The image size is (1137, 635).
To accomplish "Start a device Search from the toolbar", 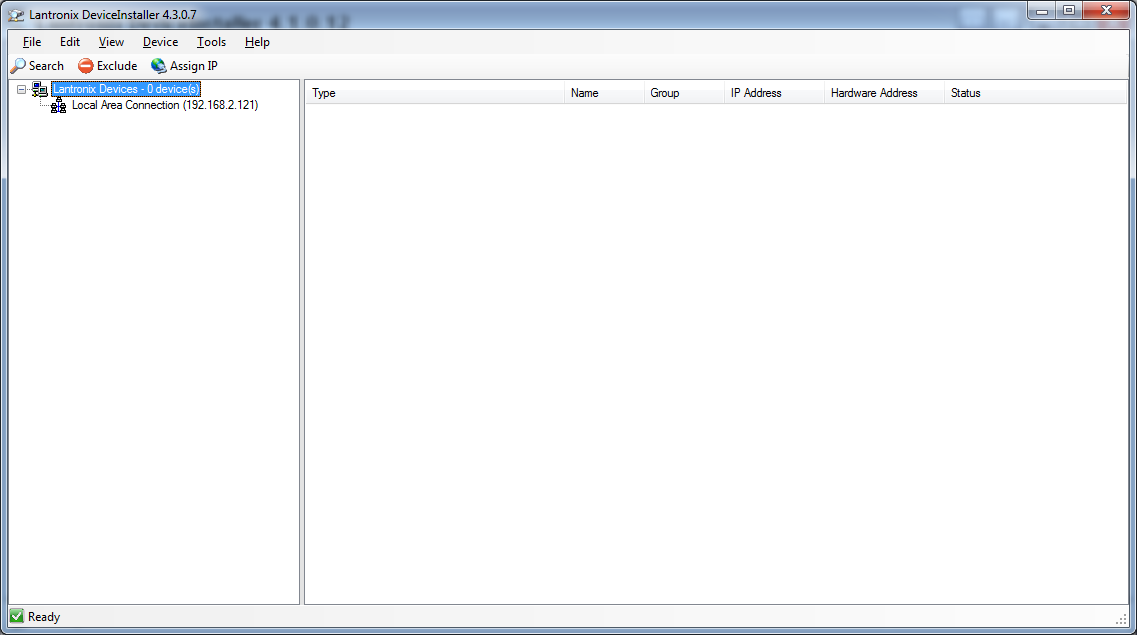I will pyautogui.click(x=37, y=66).
